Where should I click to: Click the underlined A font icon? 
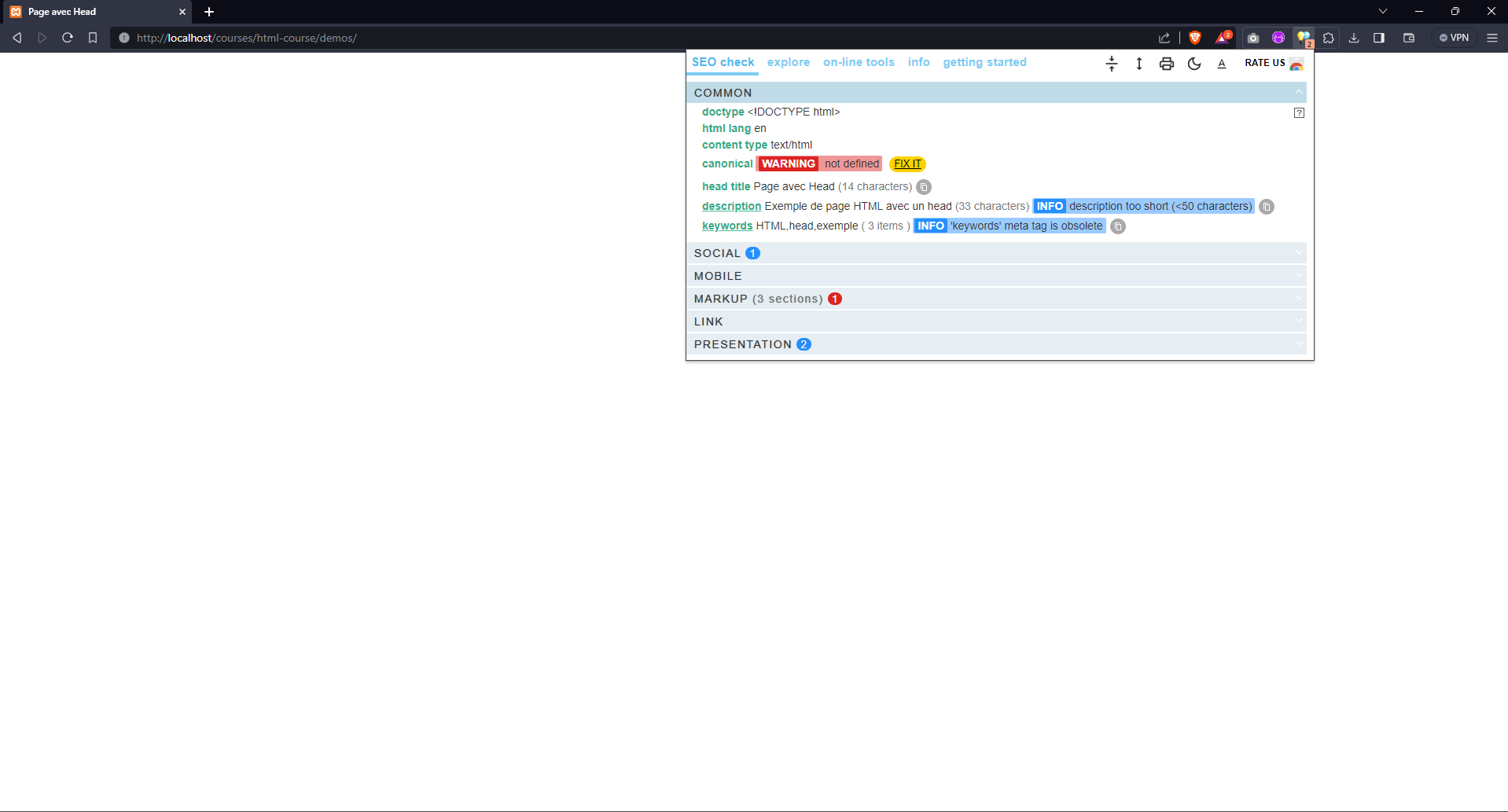click(x=1221, y=64)
